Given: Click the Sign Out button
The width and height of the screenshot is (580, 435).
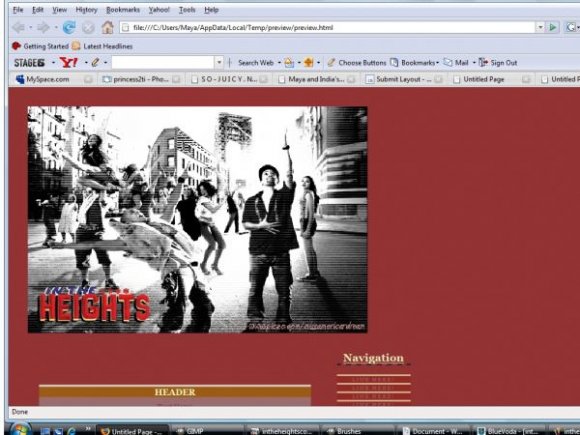Looking at the screenshot, I should (x=498, y=63).
